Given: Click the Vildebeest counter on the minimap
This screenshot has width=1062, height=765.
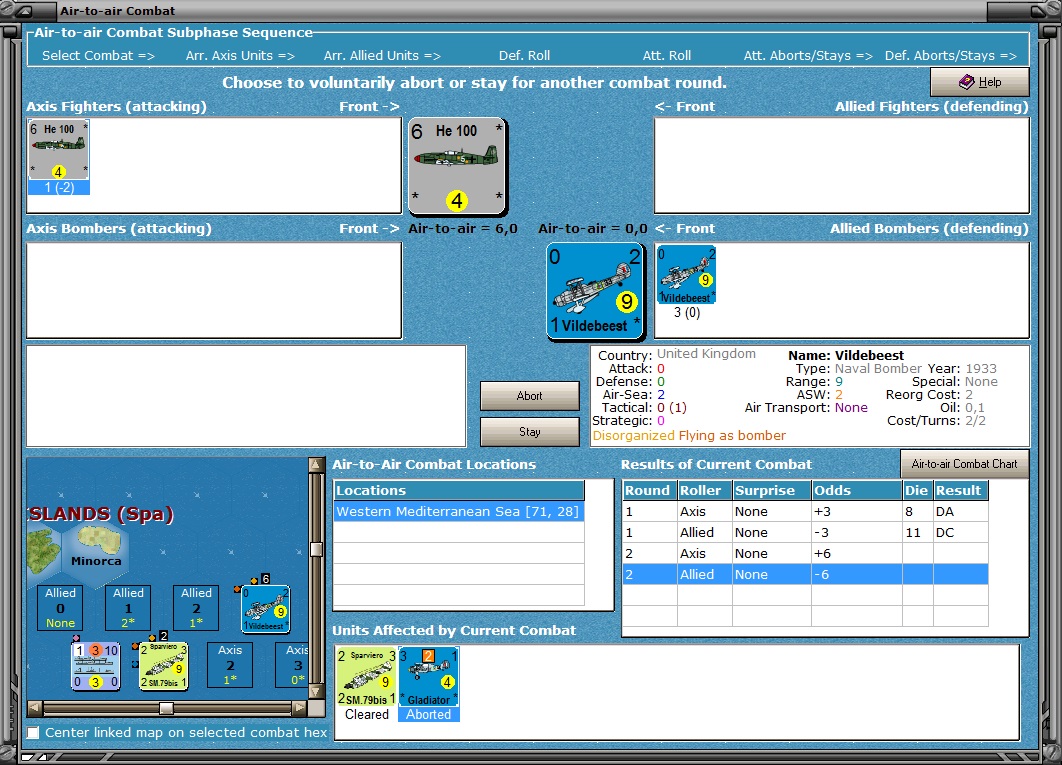Looking at the screenshot, I should (x=266, y=609).
